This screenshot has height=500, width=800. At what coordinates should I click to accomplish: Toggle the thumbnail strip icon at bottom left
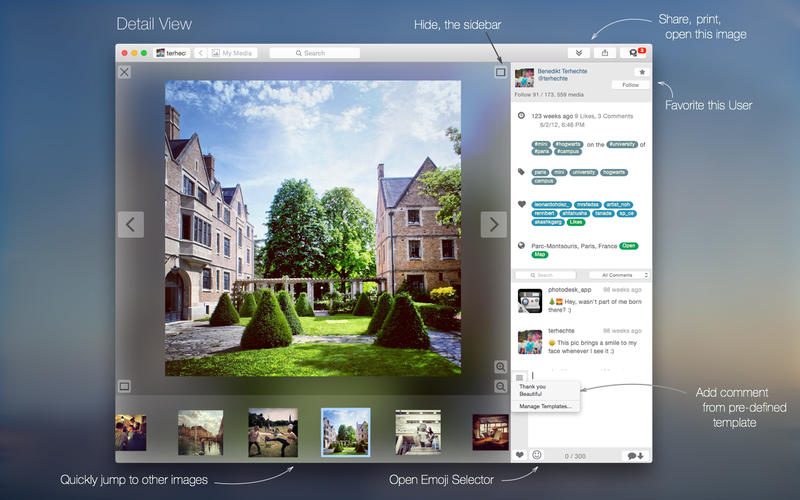(124, 386)
